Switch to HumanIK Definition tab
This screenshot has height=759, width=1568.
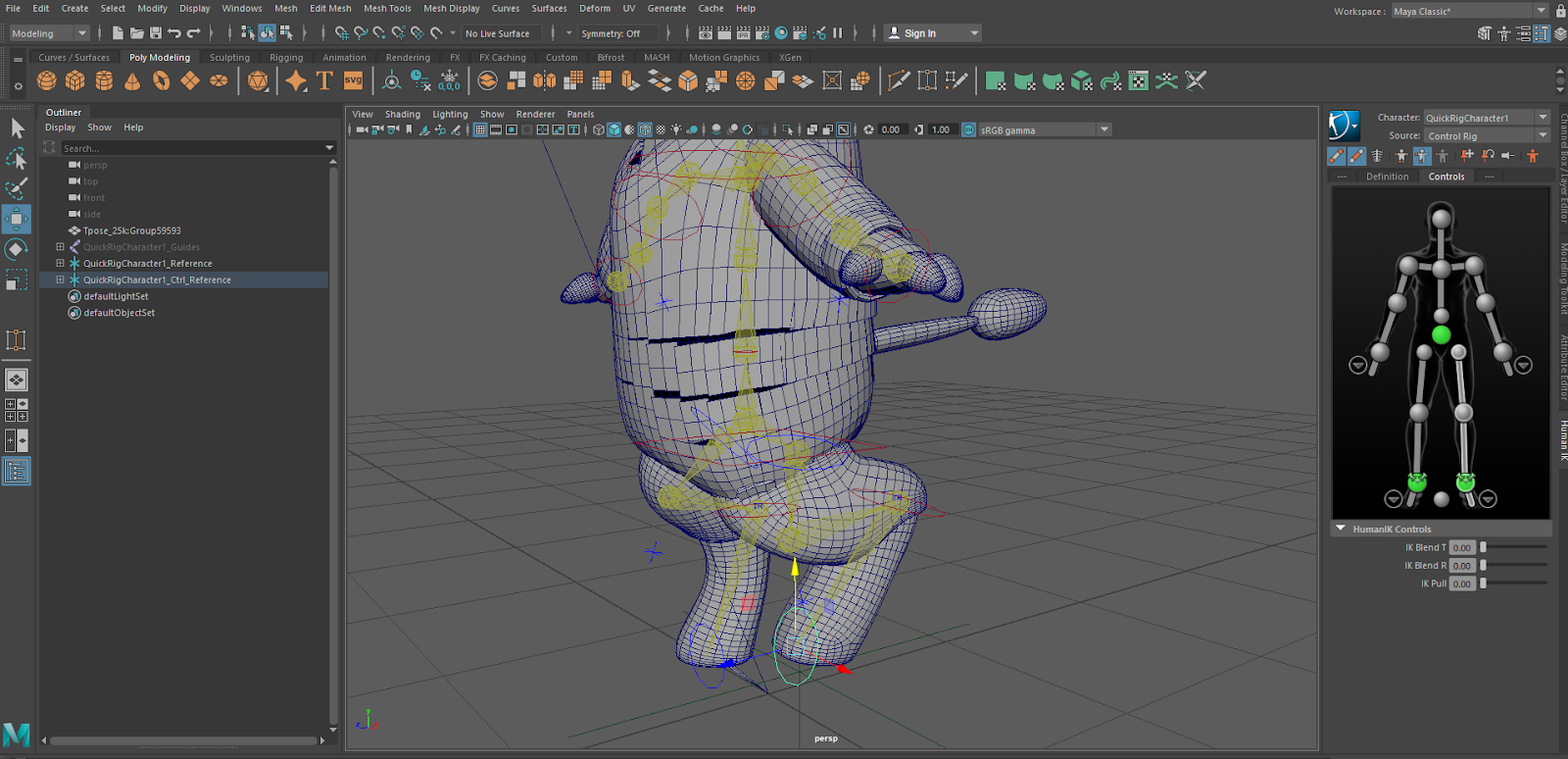[1387, 177]
